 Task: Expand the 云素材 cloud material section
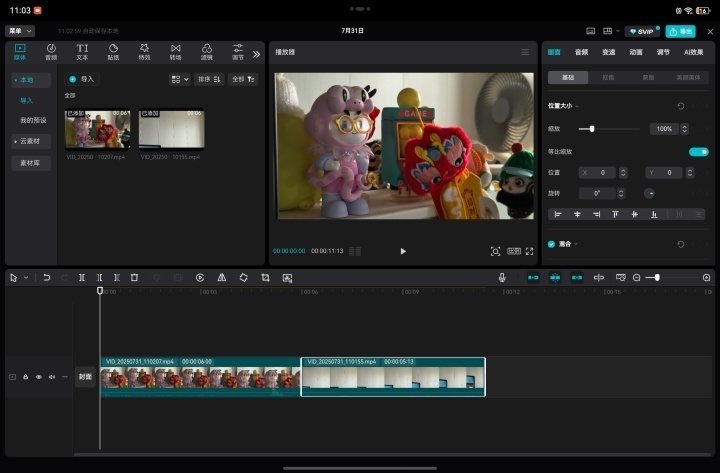pyautogui.click(x=30, y=141)
